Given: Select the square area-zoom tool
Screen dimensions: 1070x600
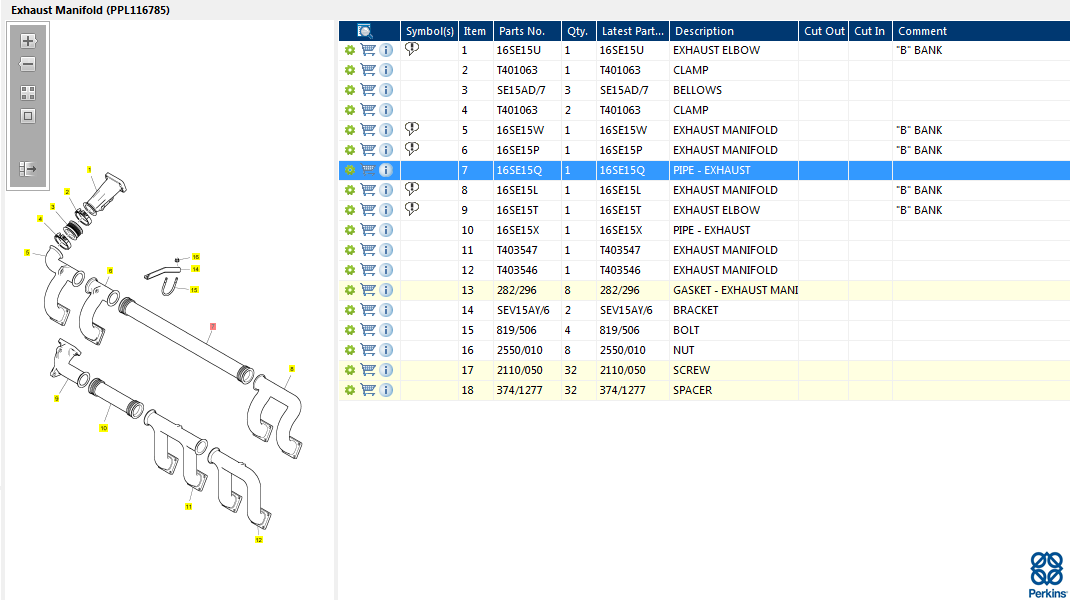Looking at the screenshot, I should point(28,116).
